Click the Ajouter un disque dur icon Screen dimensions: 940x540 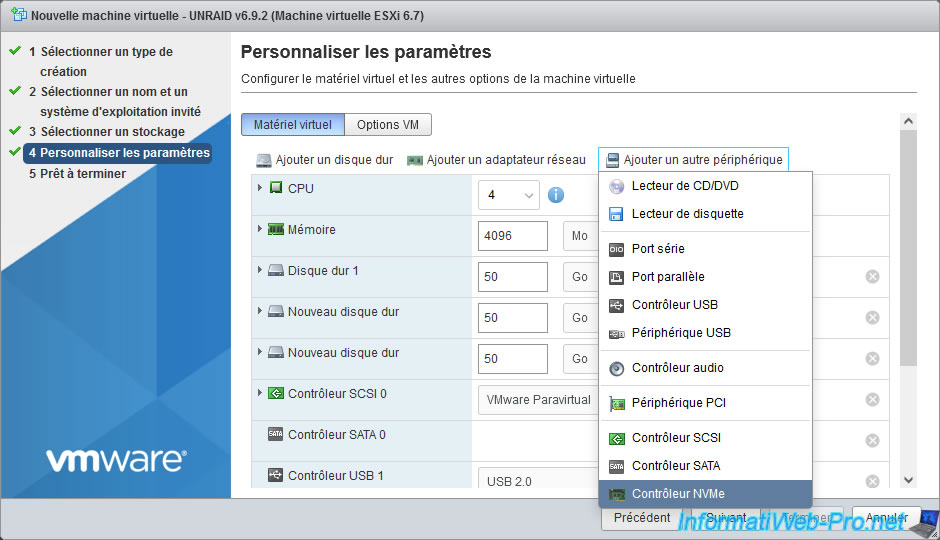coord(264,160)
